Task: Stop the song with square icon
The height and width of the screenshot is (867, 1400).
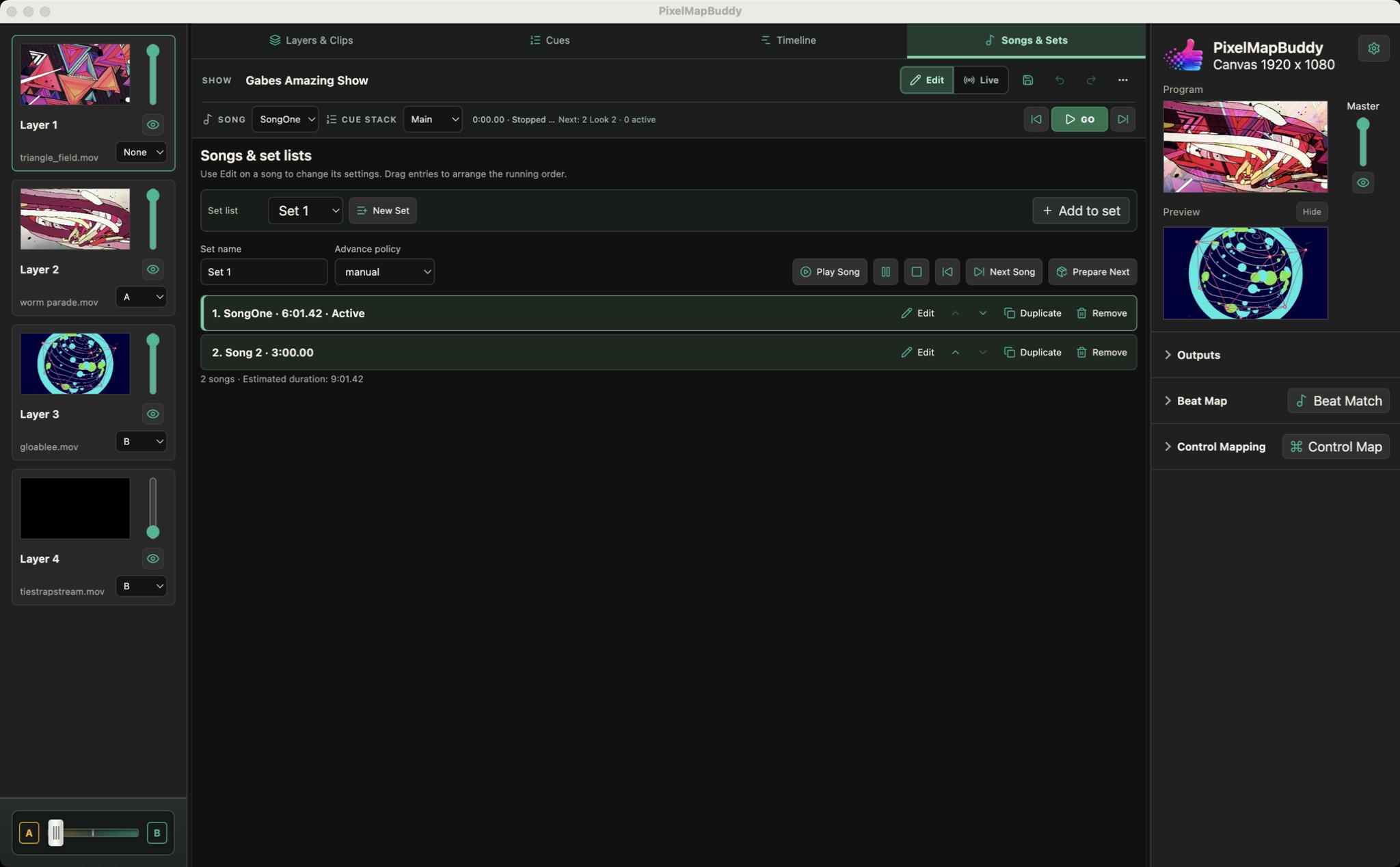Action: coord(916,271)
